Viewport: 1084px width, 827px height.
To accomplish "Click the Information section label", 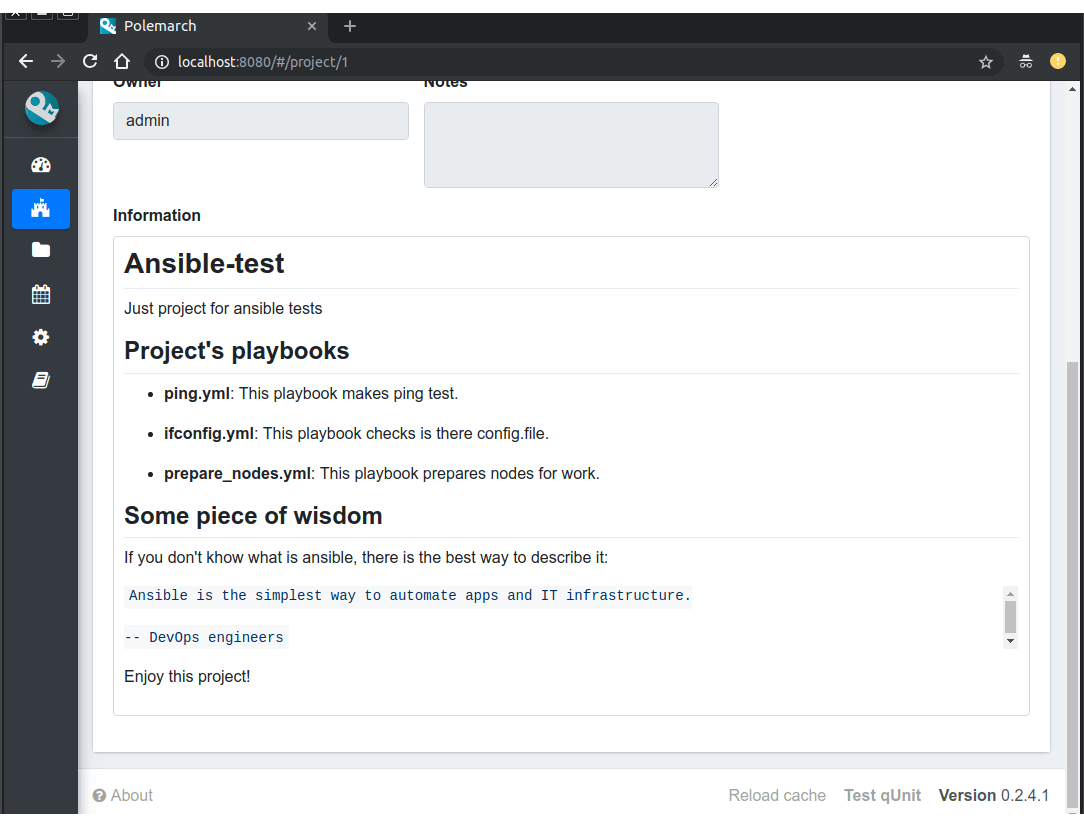I will [x=157, y=216].
